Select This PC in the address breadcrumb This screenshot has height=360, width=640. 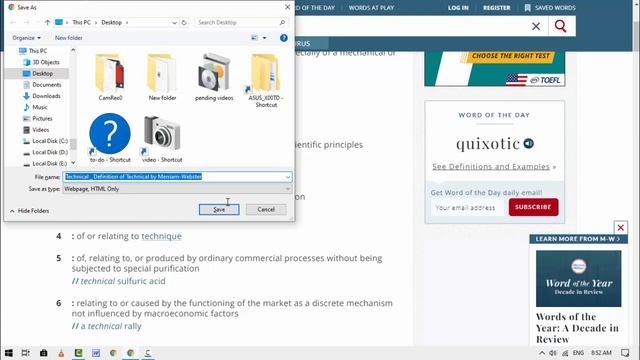coord(81,22)
